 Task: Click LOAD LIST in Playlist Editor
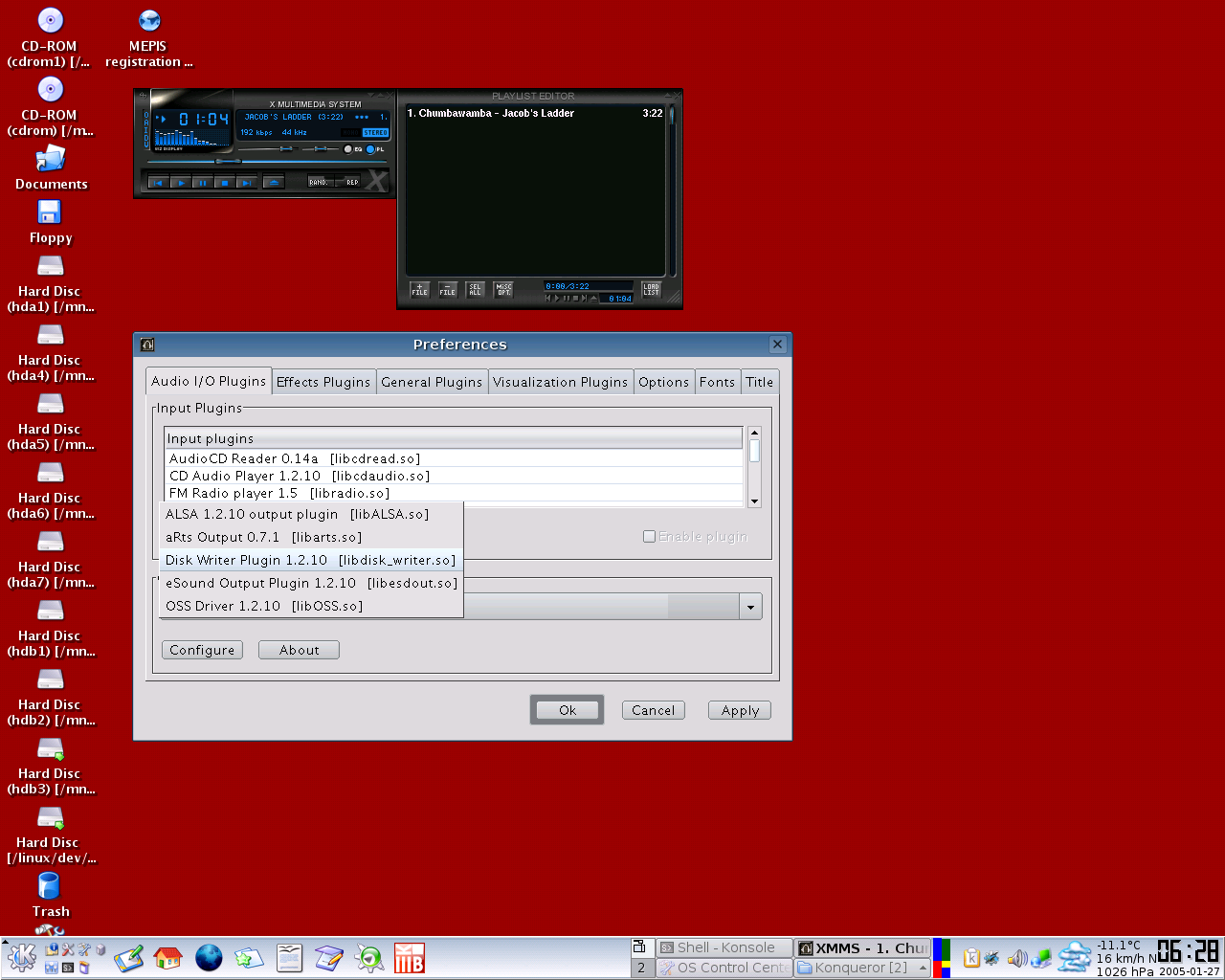point(652,290)
